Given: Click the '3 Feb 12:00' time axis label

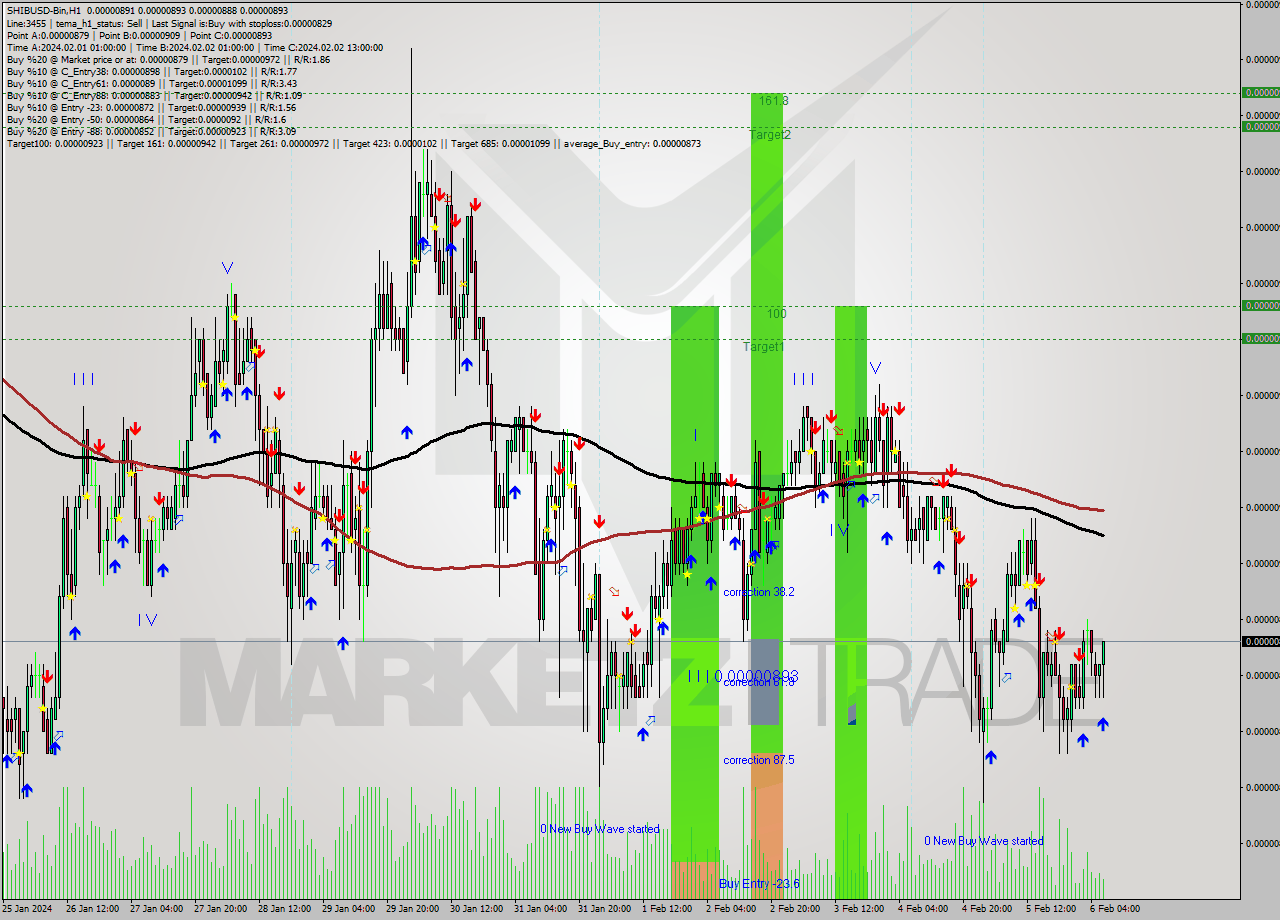Looking at the screenshot, I should point(859,909).
